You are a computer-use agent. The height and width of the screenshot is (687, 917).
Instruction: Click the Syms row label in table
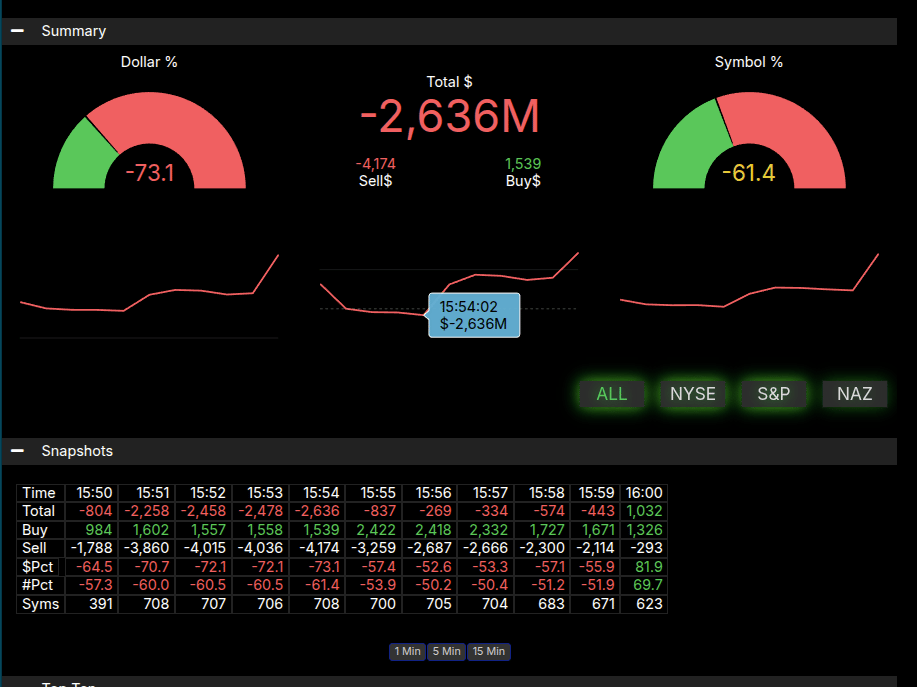pyautogui.click(x=40, y=604)
